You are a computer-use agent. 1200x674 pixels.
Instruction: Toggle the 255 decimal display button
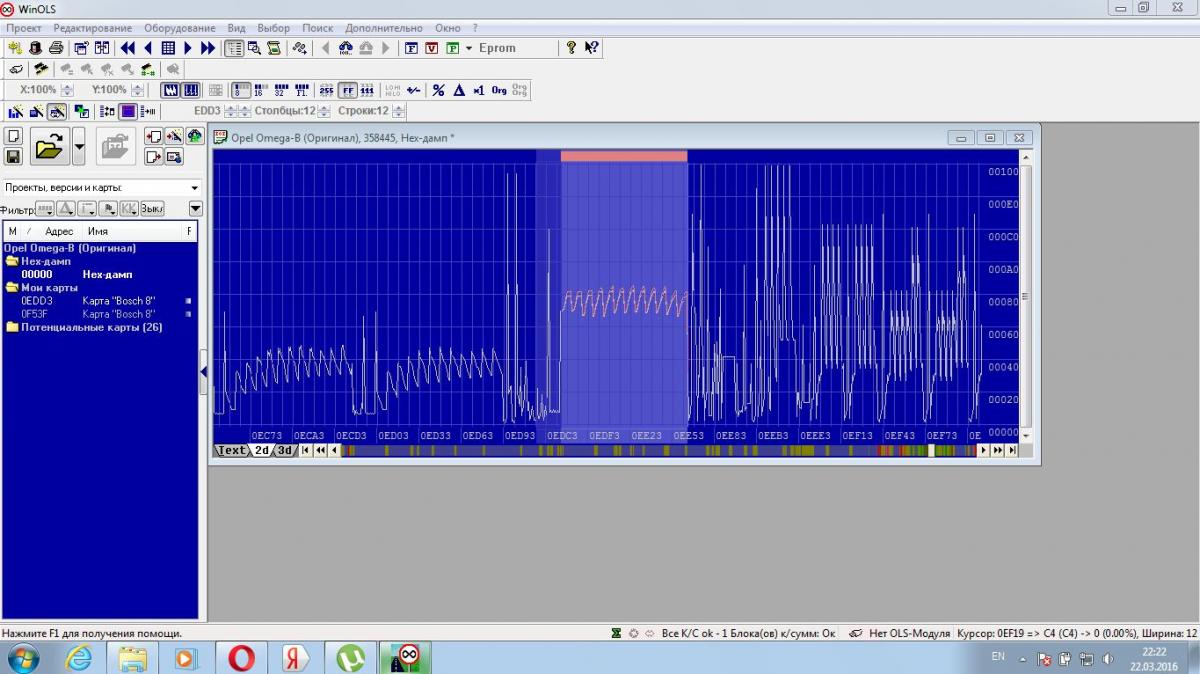pos(326,90)
